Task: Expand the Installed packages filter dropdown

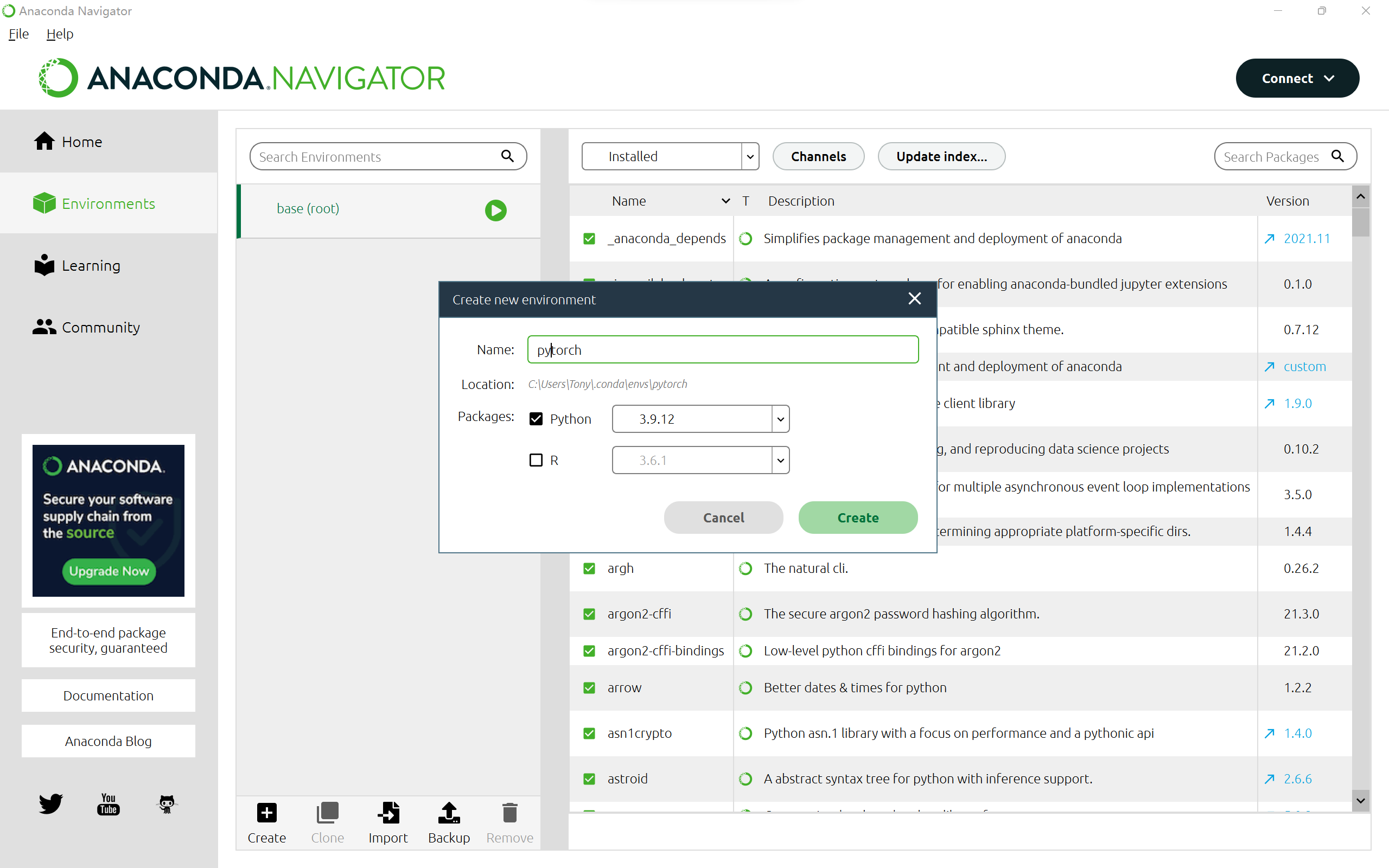Action: point(750,156)
